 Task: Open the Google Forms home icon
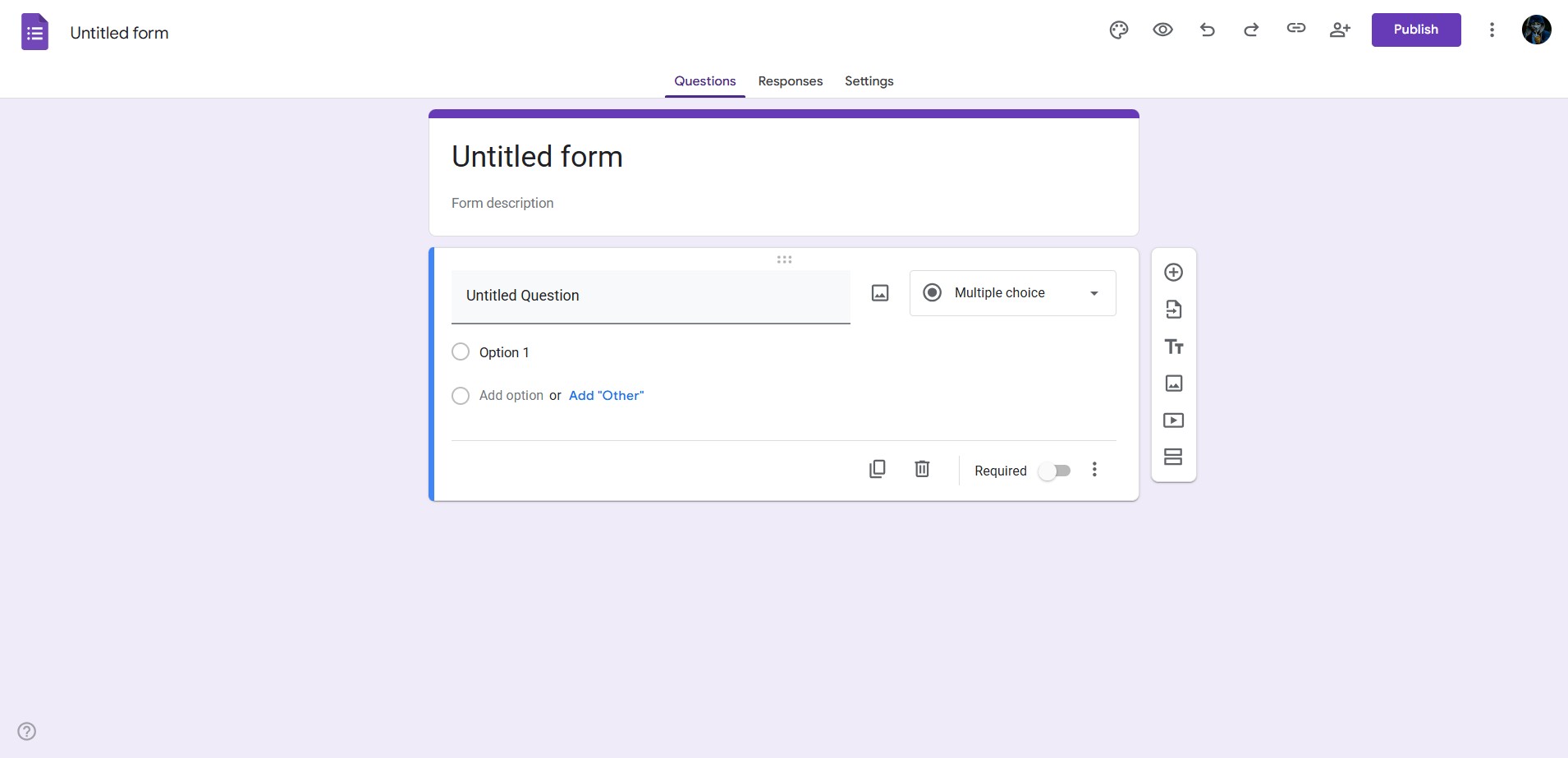point(34,32)
